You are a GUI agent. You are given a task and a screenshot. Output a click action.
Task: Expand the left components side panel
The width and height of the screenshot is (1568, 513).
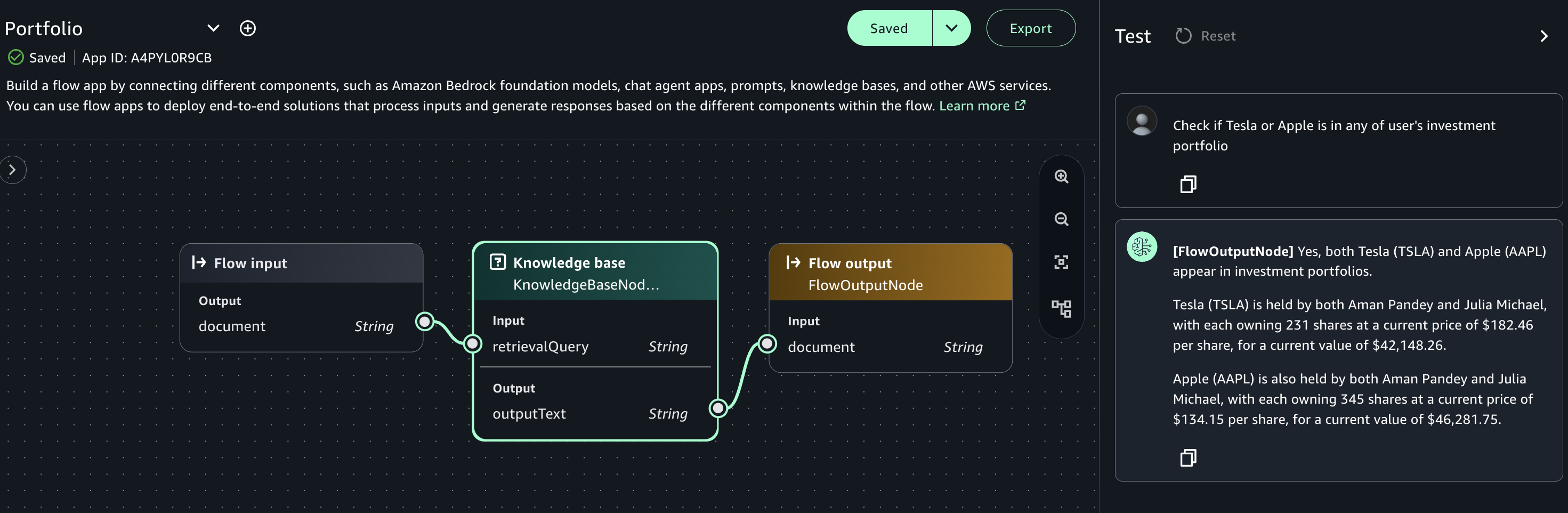13,170
